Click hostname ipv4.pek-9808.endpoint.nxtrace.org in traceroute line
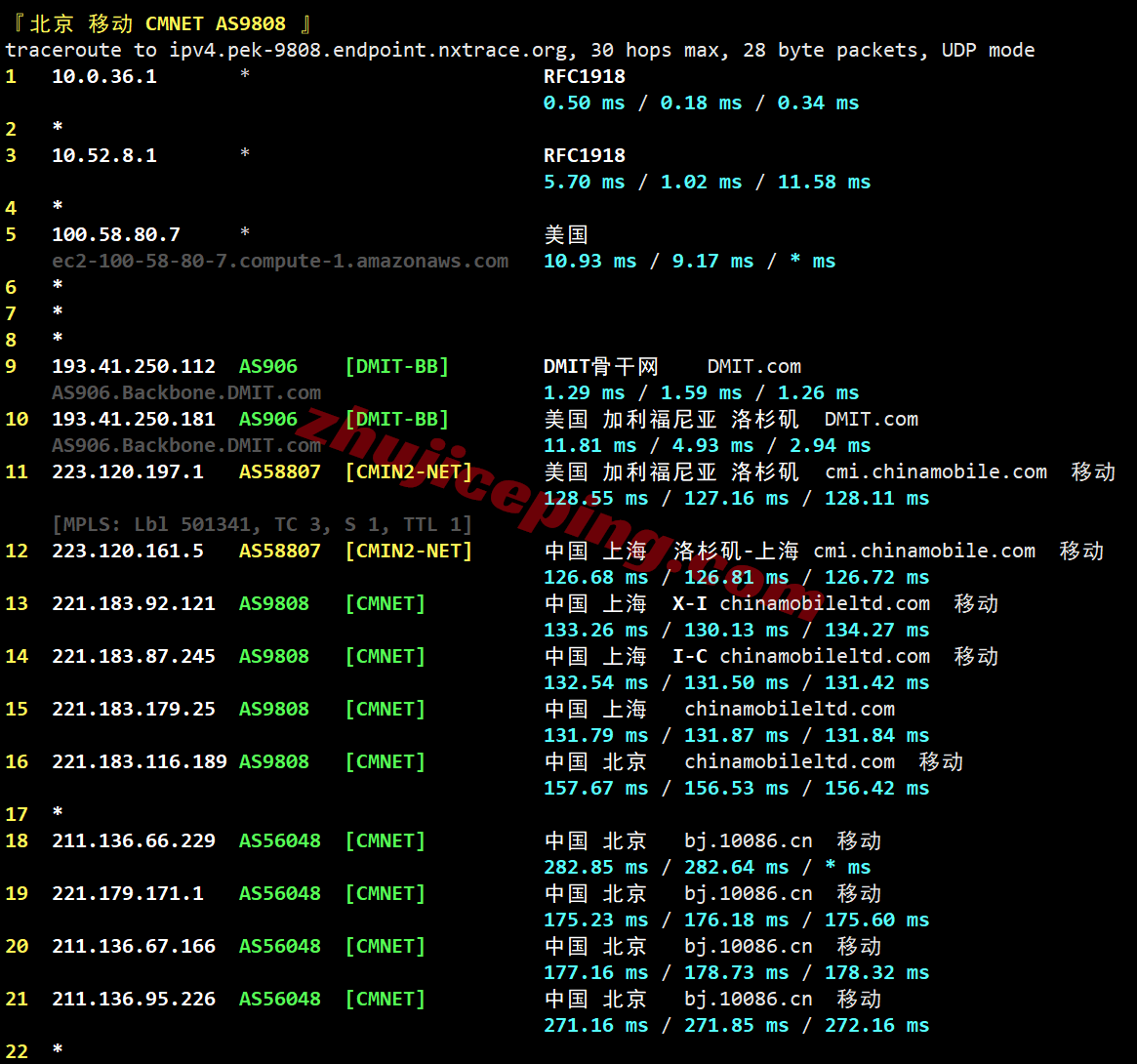Screen dimensions: 1137x1064 368,50
